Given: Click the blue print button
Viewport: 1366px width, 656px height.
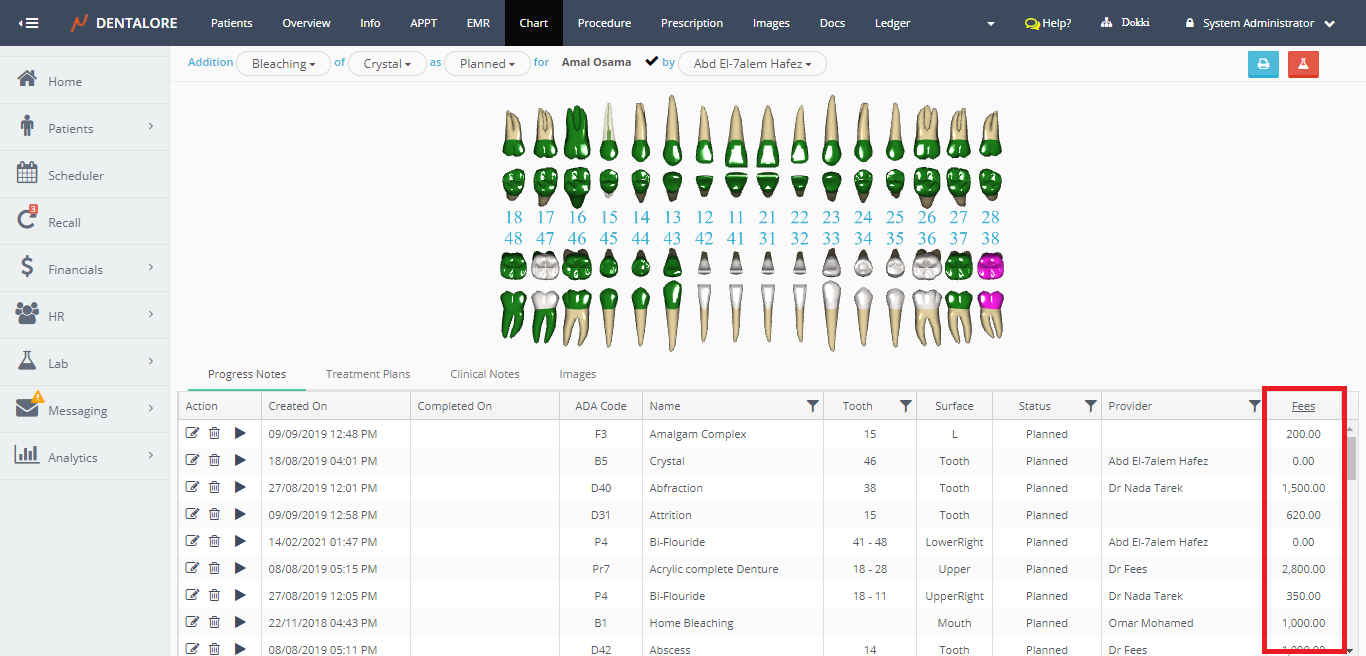Looking at the screenshot, I should [1263, 64].
